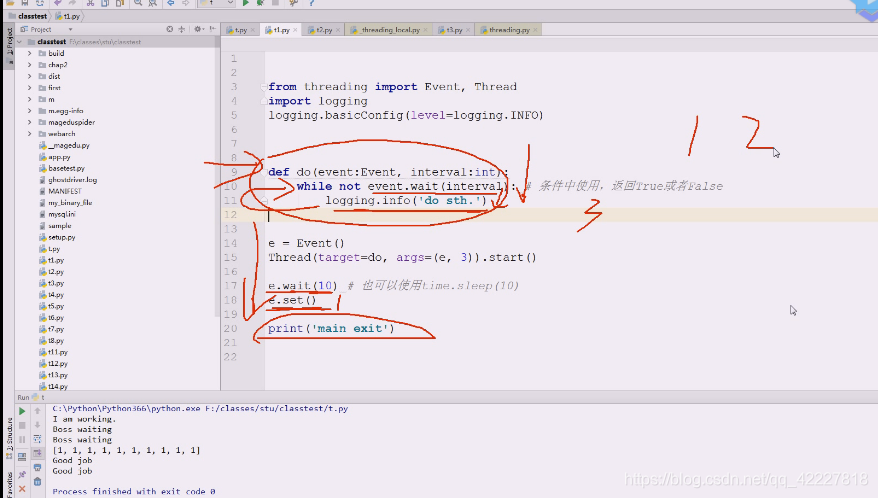878x498 pixels.
Task: Click the collapse all icon in Project panel
Action: 181,29
